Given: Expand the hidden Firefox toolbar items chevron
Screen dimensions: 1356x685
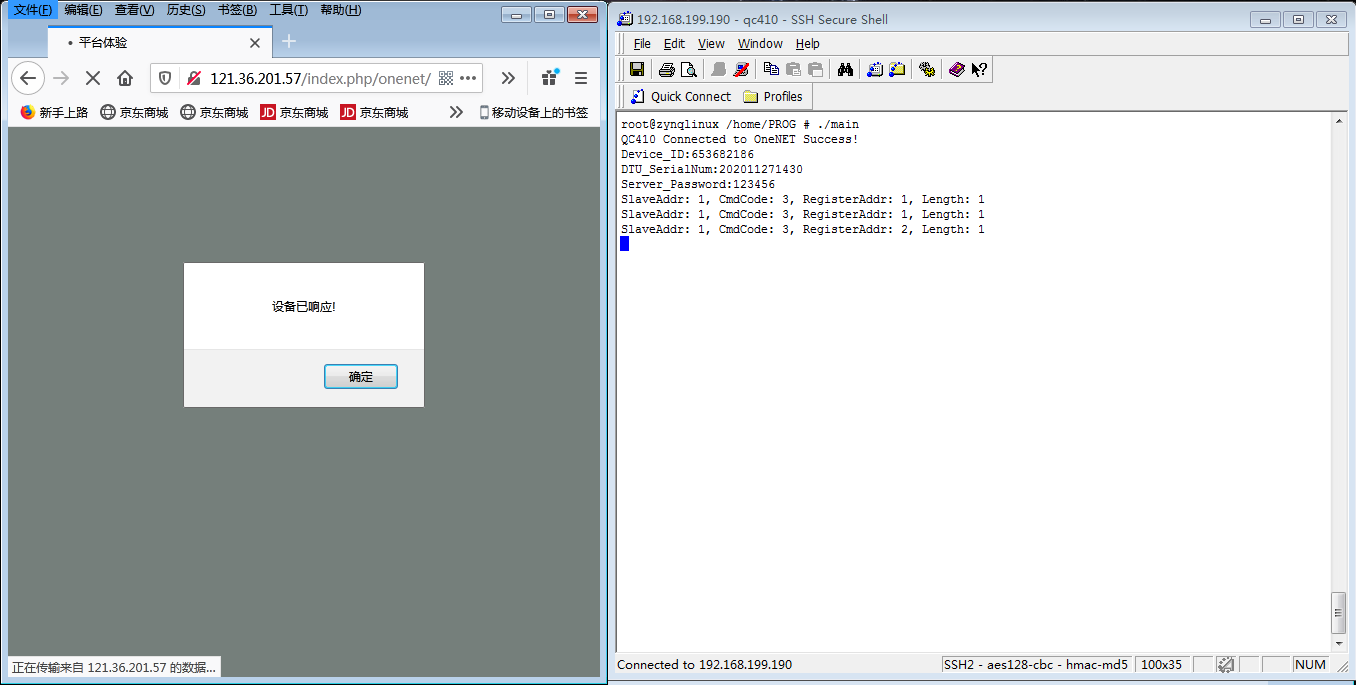Looking at the screenshot, I should click(x=508, y=78).
